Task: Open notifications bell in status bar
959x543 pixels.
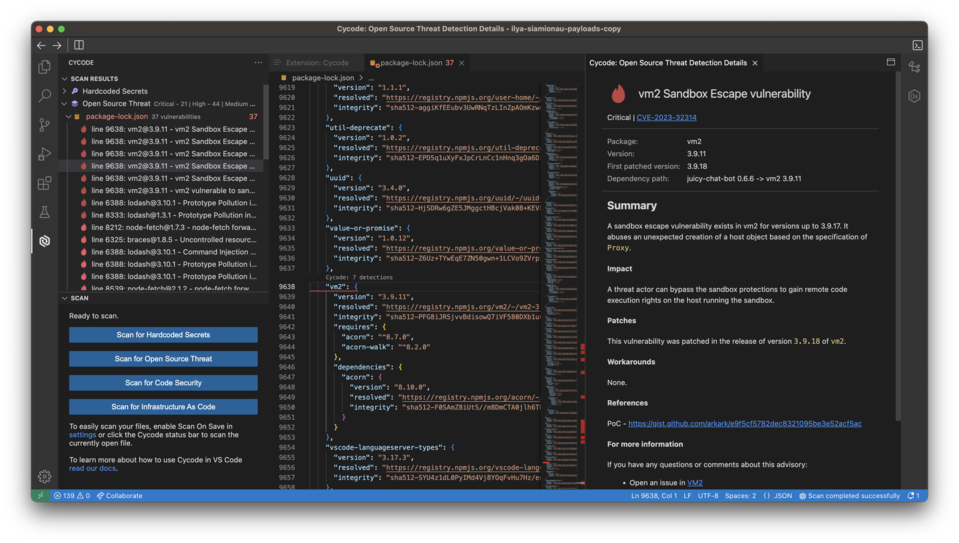Action: point(914,496)
